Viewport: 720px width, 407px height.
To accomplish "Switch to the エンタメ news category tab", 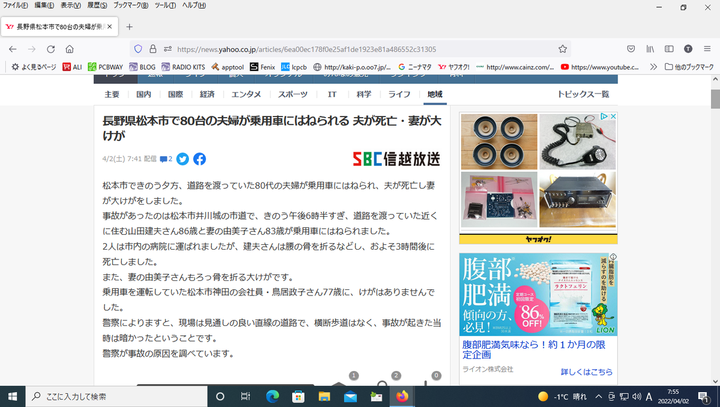I will click(x=246, y=94).
